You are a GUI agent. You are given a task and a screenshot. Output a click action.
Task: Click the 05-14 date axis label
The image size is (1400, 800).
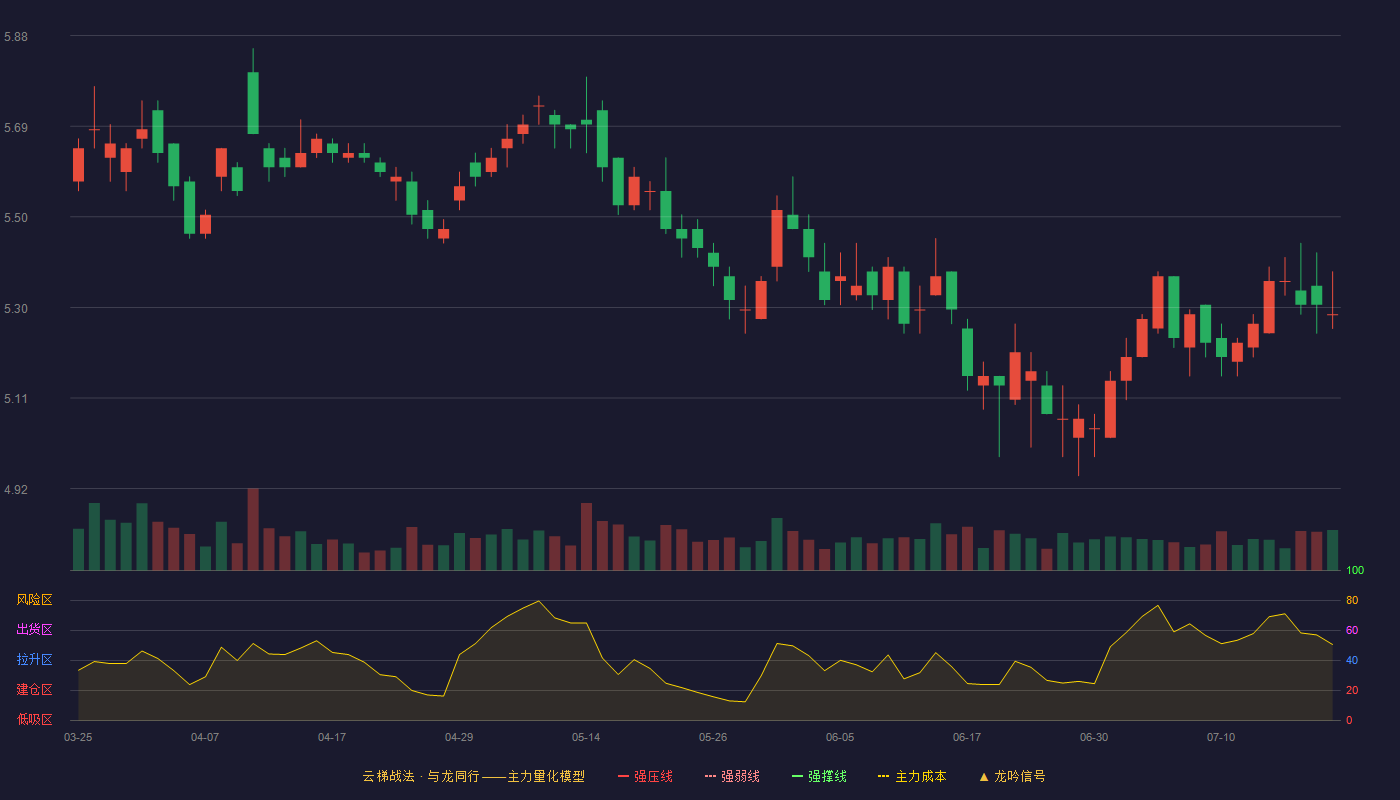pyautogui.click(x=586, y=737)
